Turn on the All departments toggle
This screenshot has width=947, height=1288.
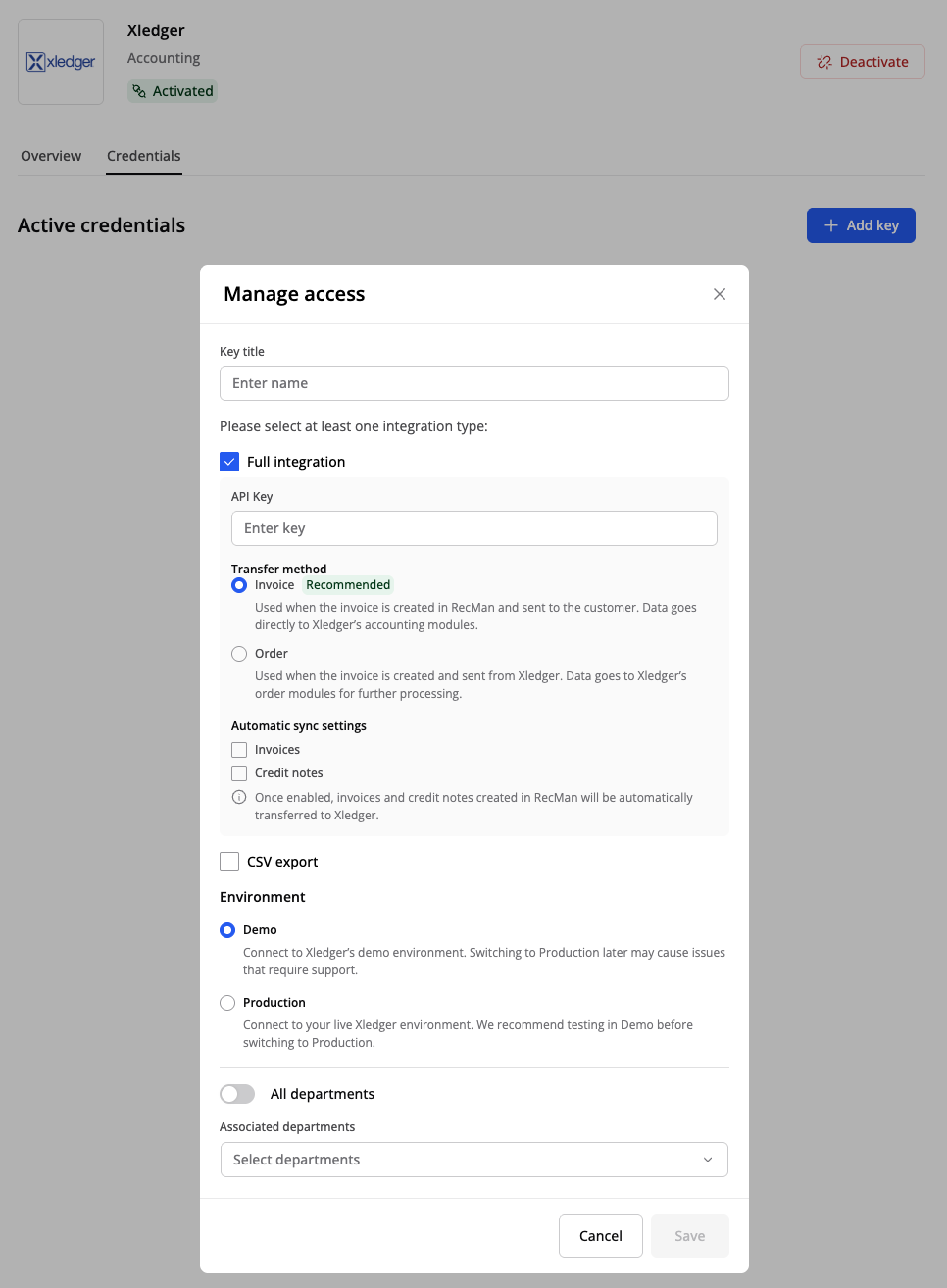pyautogui.click(x=237, y=1094)
